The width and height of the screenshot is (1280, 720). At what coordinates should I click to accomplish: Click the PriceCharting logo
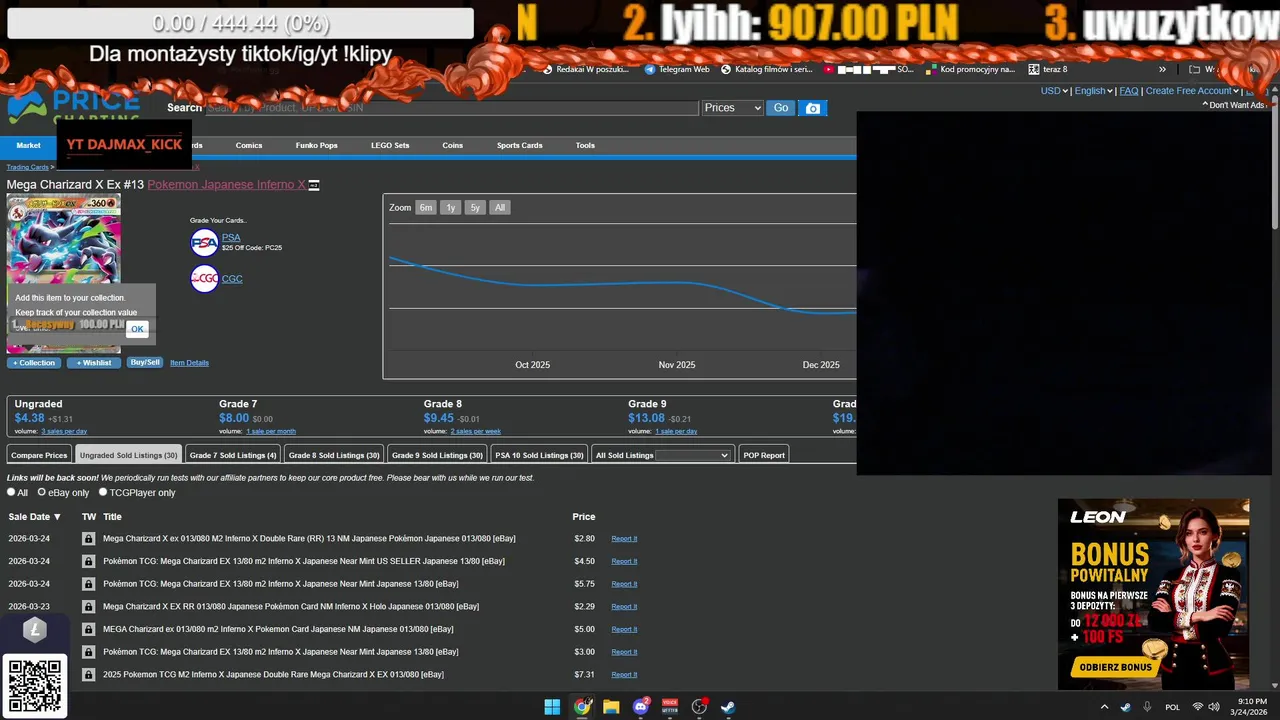[x=74, y=106]
